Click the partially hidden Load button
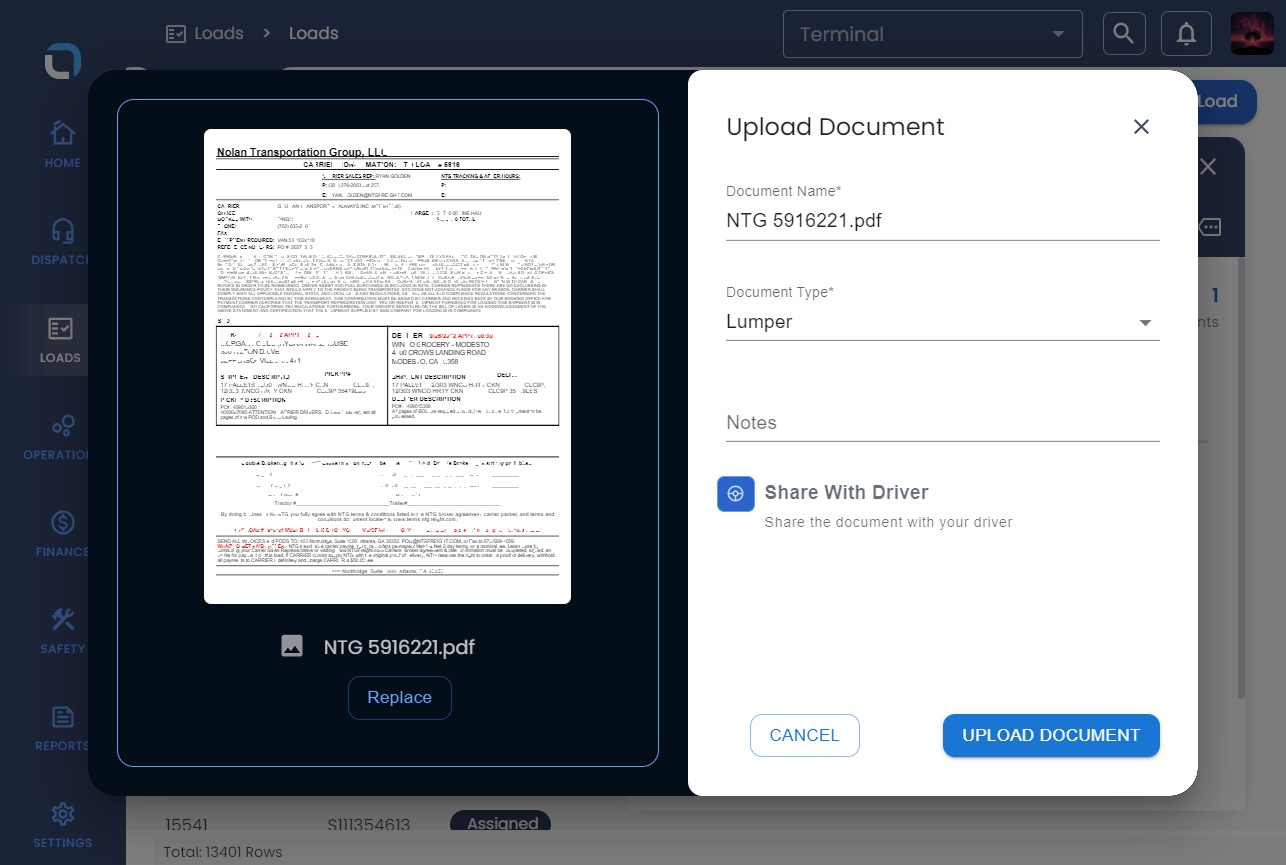The image size is (1286, 865). 1227,102
